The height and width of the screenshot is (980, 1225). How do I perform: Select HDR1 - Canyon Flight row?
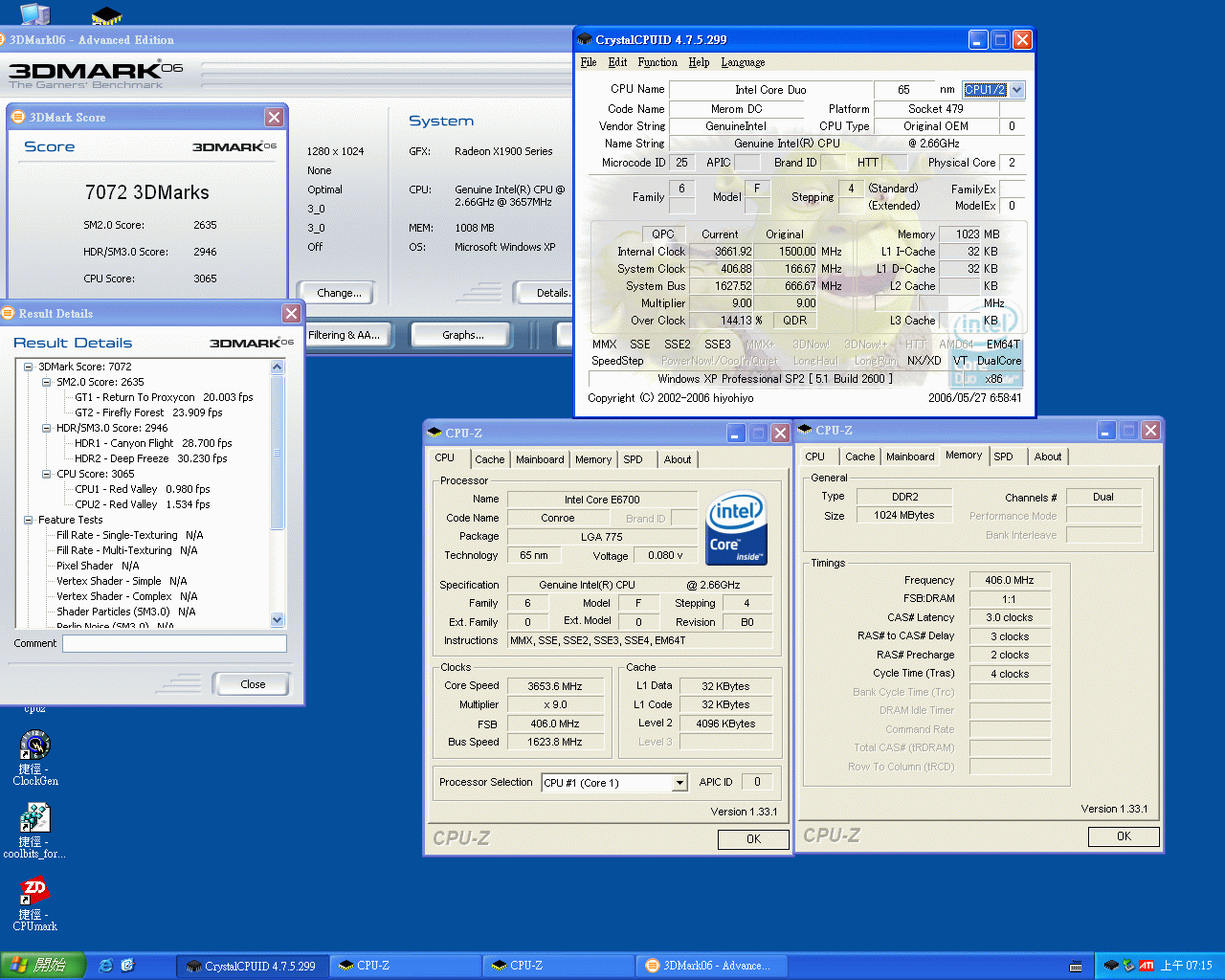153,443
